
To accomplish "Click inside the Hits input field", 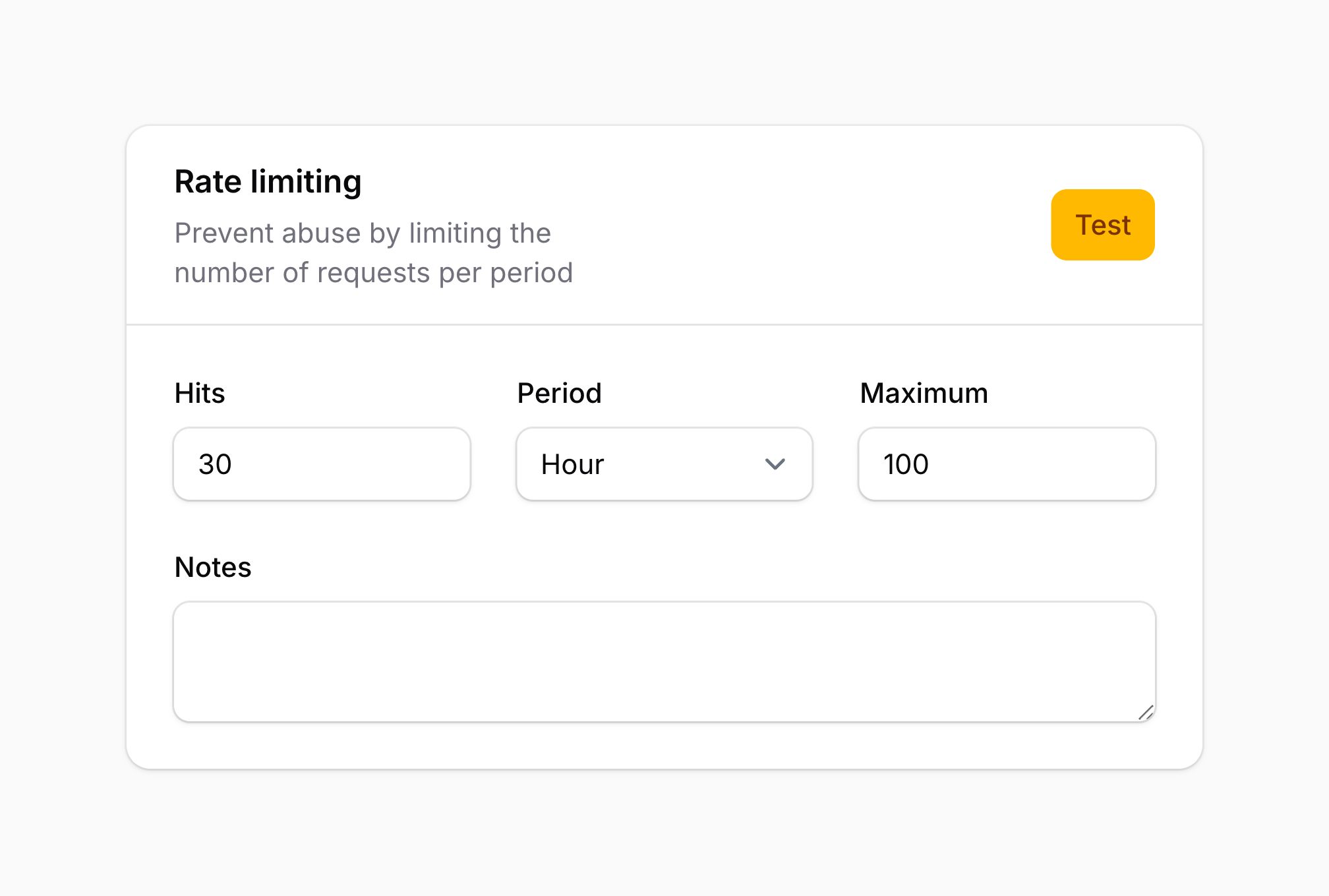I will point(321,463).
